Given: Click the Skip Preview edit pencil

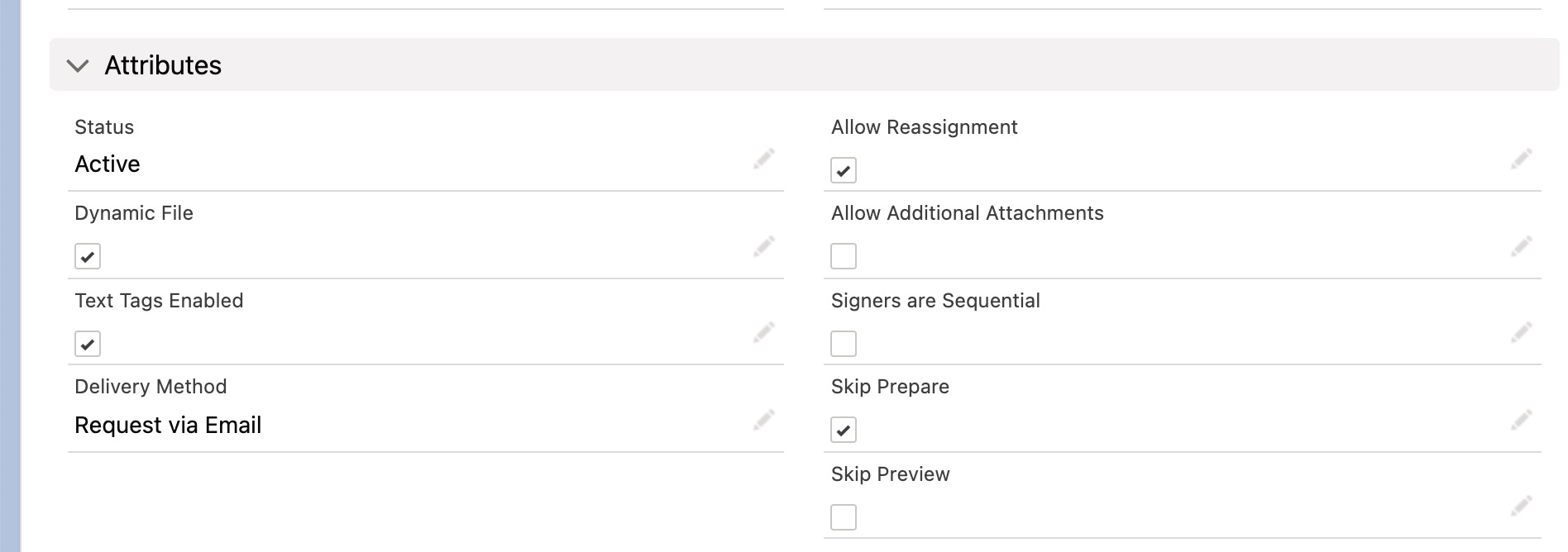Looking at the screenshot, I should pos(1522,506).
